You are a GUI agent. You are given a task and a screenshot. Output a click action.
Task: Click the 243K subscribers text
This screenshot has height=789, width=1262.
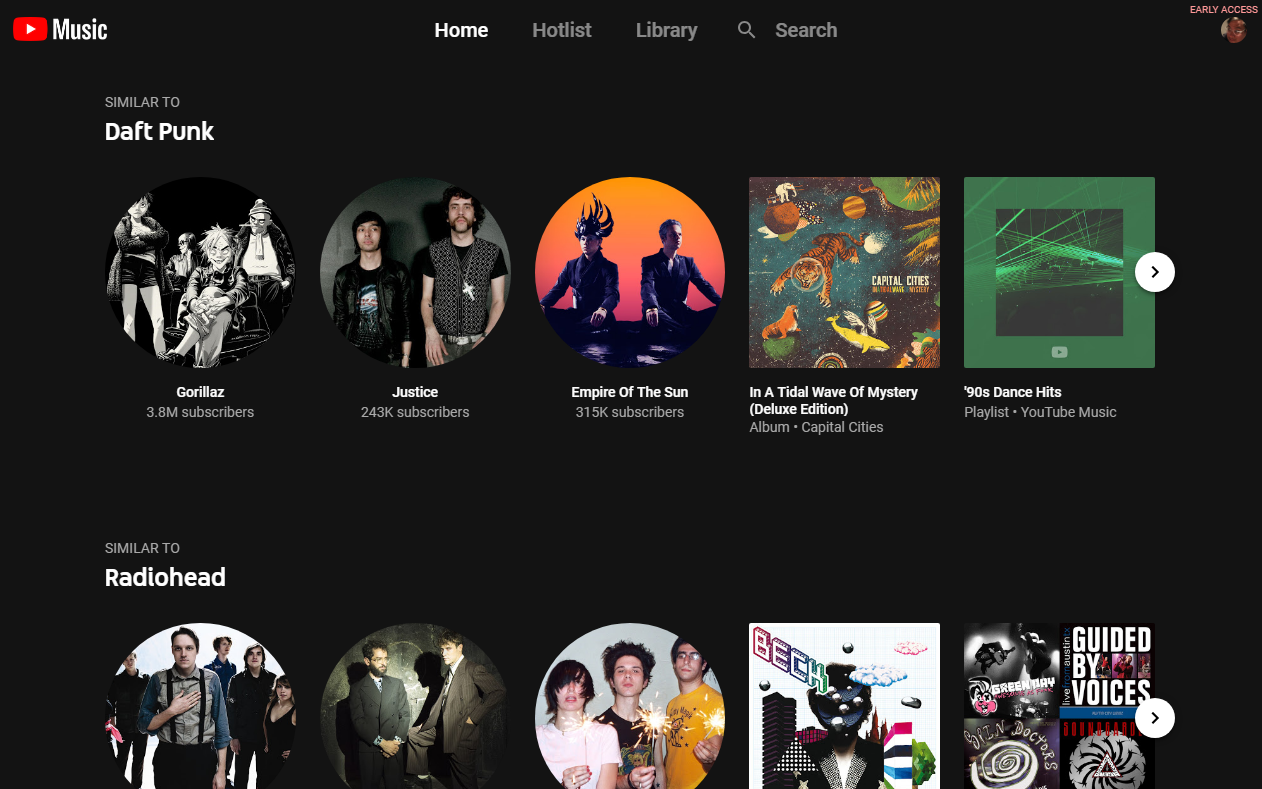(x=415, y=412)
